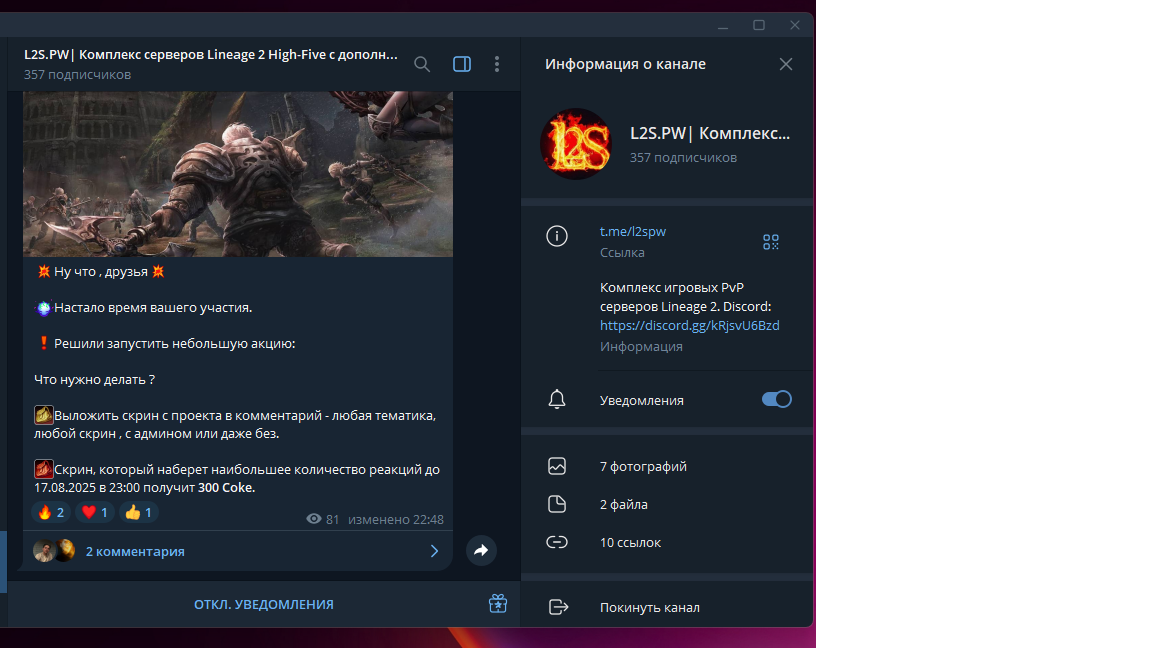Open the t.me/l2spw channel link
Screen dimensions: 1152x648
click(x=633, y=231)
